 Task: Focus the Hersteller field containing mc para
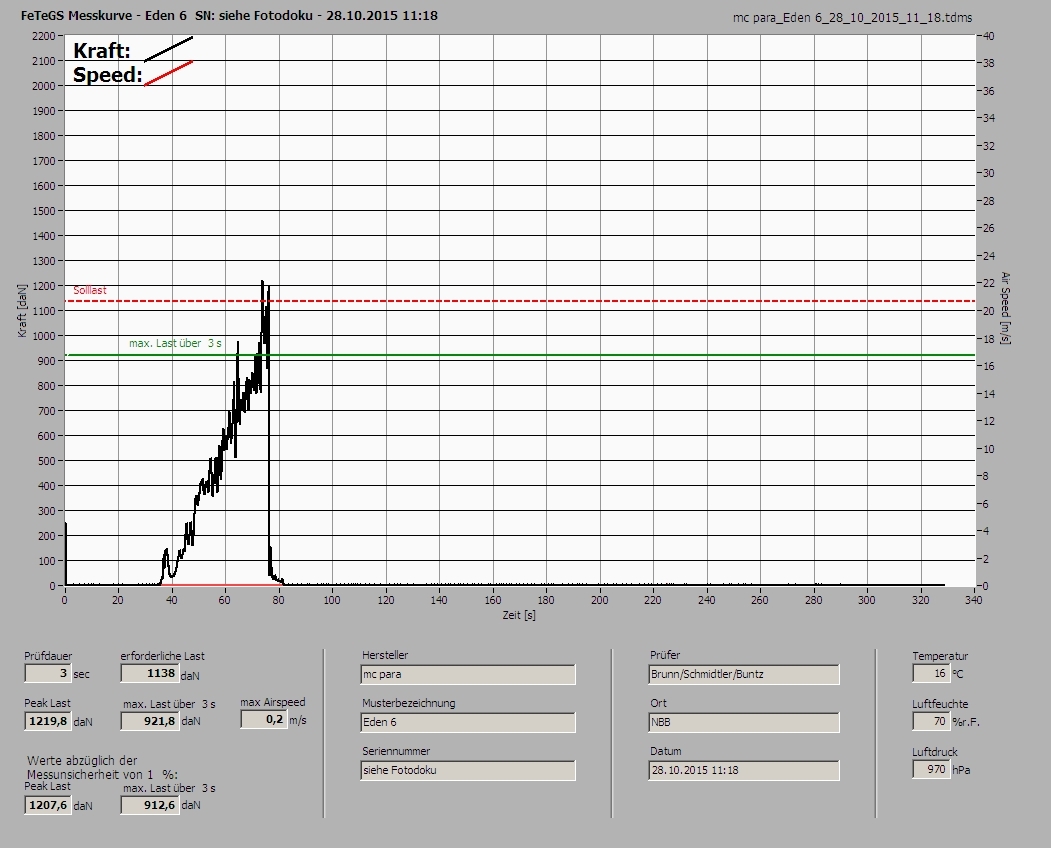(x=468, y=674)
